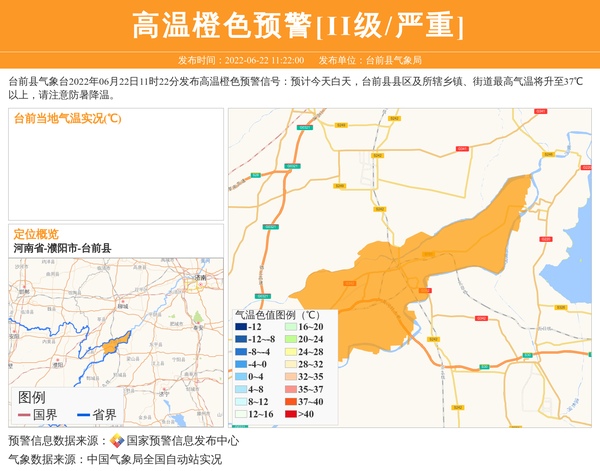Select the red >40 temperature swatch
The height and width of the screenshot is (471, 600).
pos(290,414)
